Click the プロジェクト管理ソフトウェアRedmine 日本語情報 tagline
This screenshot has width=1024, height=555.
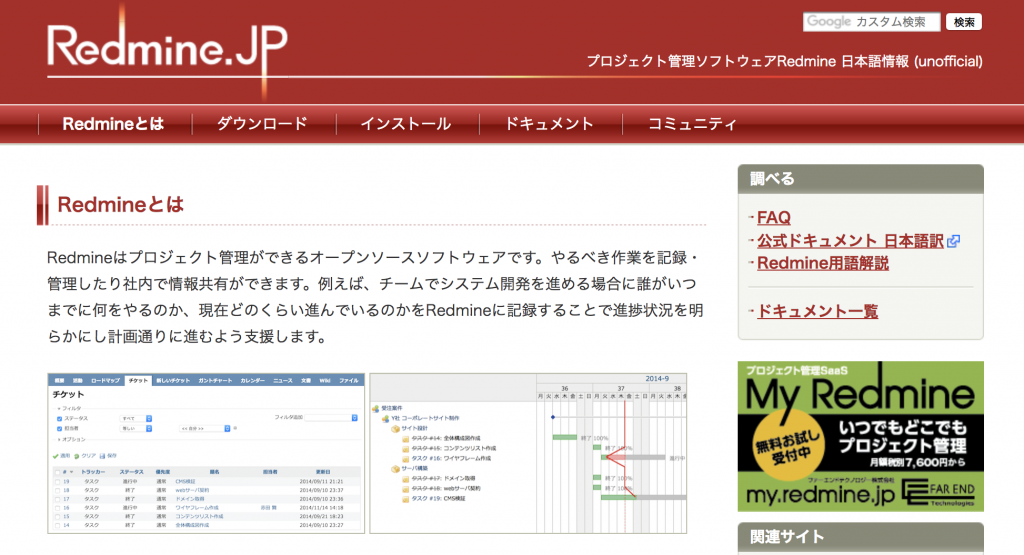pyautogui.click(x=784, y=61)
